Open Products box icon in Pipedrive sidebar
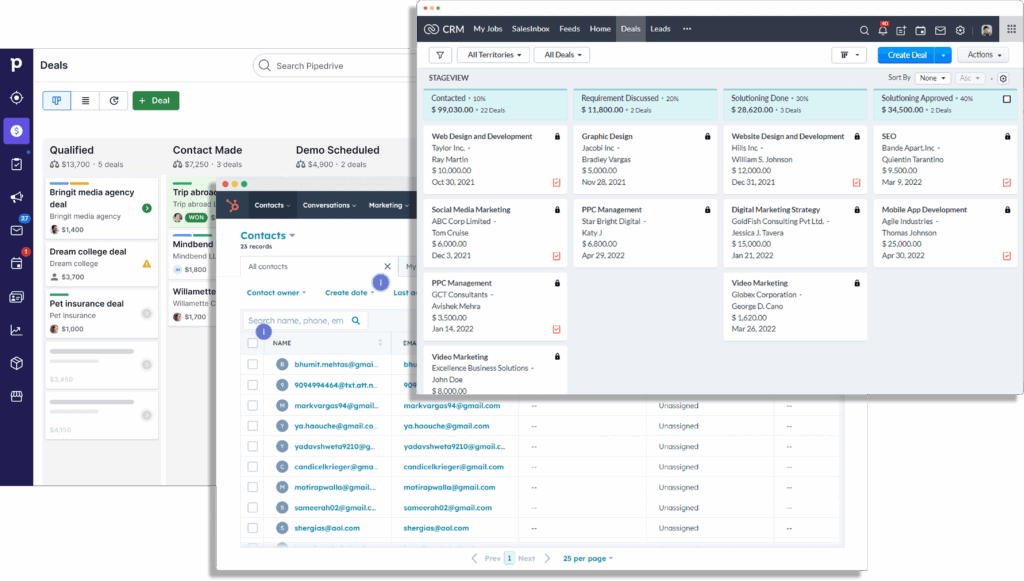Image resolution: width=1024 pixels, height=581 pixels. (x=16, y=363)
